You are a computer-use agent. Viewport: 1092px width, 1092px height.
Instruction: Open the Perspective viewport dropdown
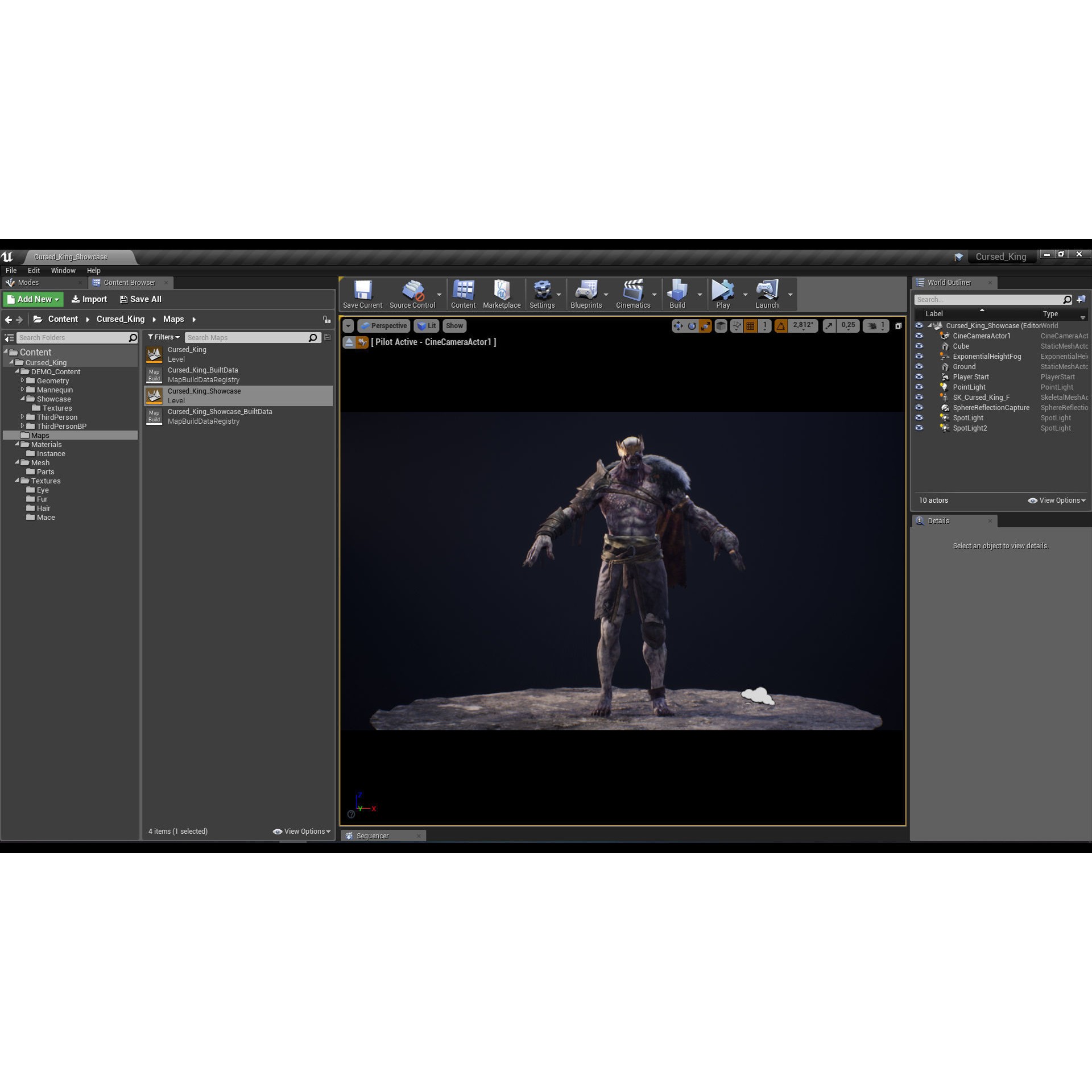384,325
